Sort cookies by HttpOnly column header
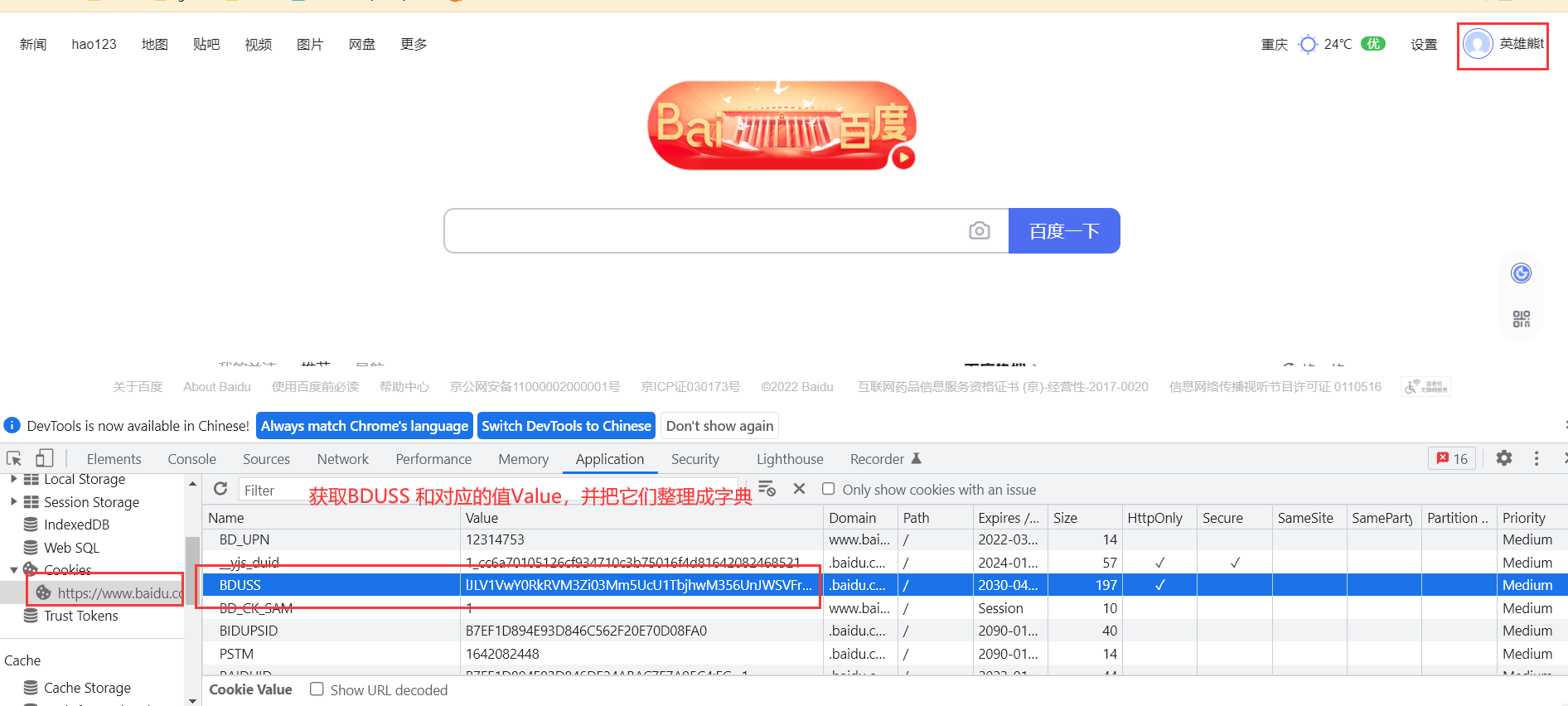Viewport: 1568px width, 706px height. (1159, 518)
